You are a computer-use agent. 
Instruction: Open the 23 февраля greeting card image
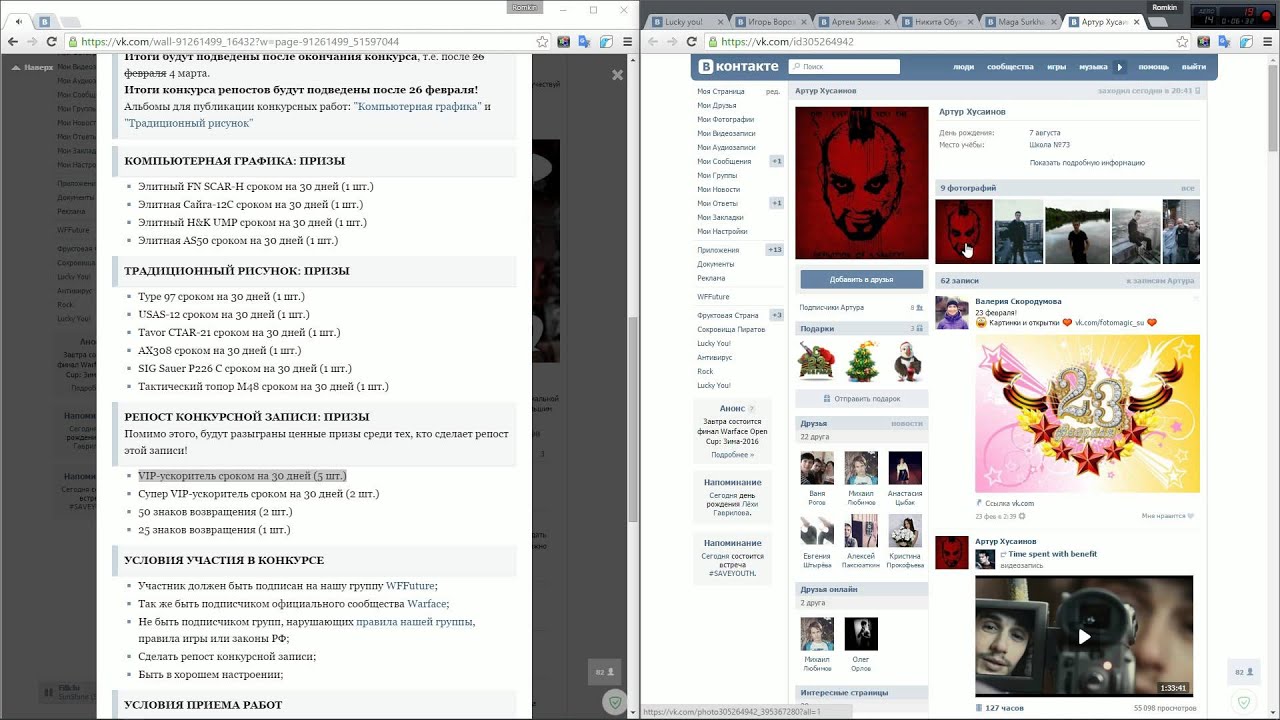point(1087,413)
